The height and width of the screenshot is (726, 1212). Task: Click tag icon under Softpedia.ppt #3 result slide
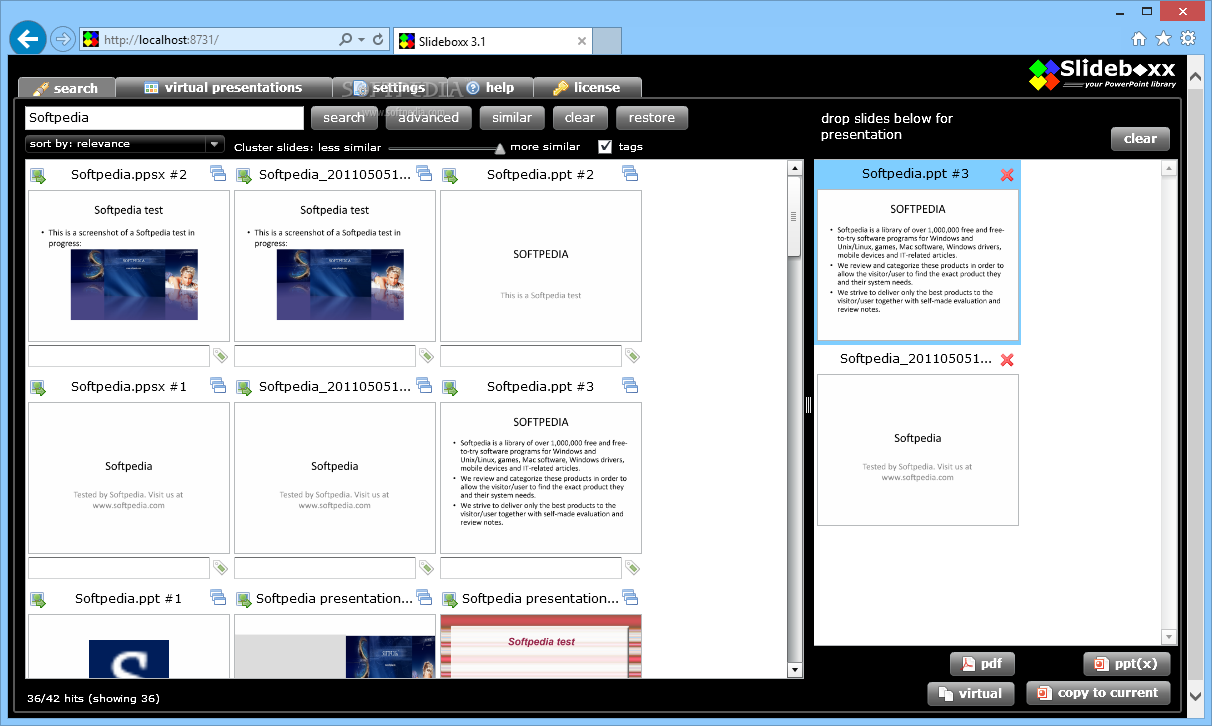[x=632, y=568]
